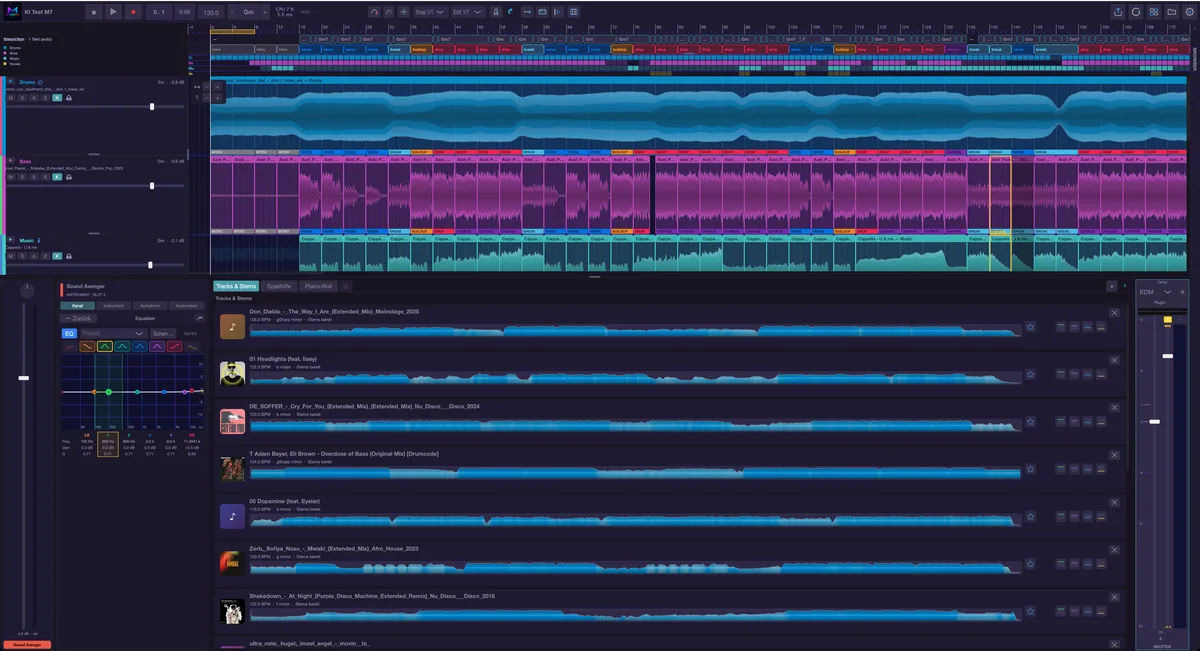Switch to the Automation tab
Viewport: 1200px width, 651px height.
point(186,306)
